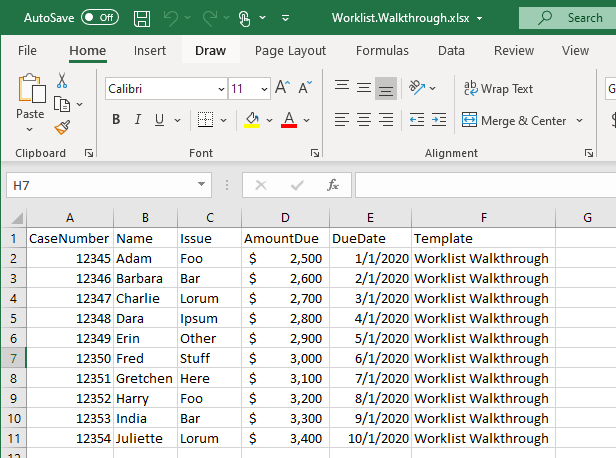Click Align Left icon
The image size is (616, 458).
click(342, 120)
